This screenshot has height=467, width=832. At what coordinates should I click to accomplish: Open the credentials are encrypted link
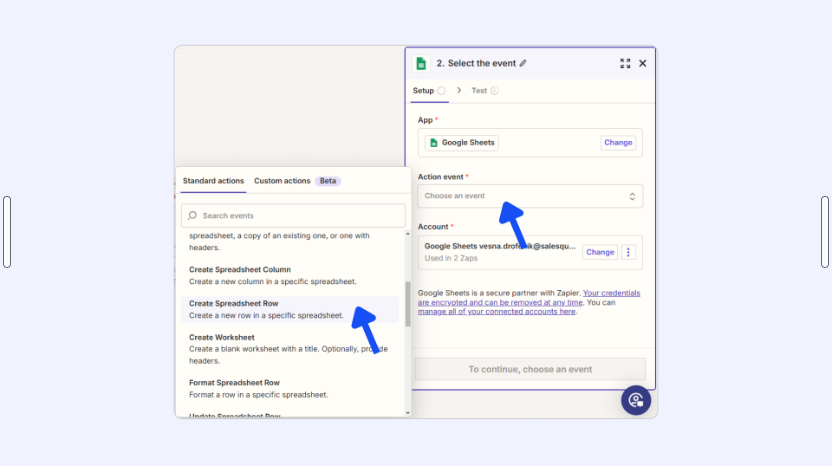[x=528, y=298]
